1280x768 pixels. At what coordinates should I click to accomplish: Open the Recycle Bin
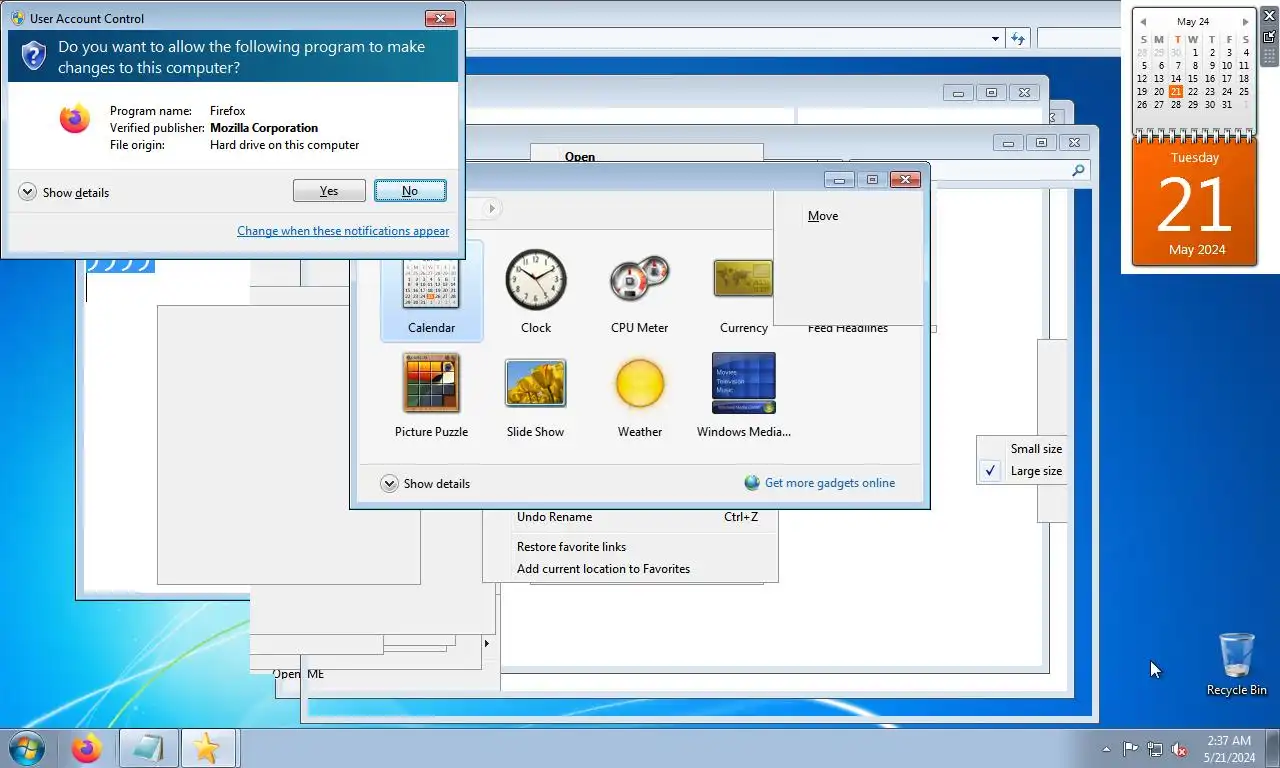click(1237, 664)
